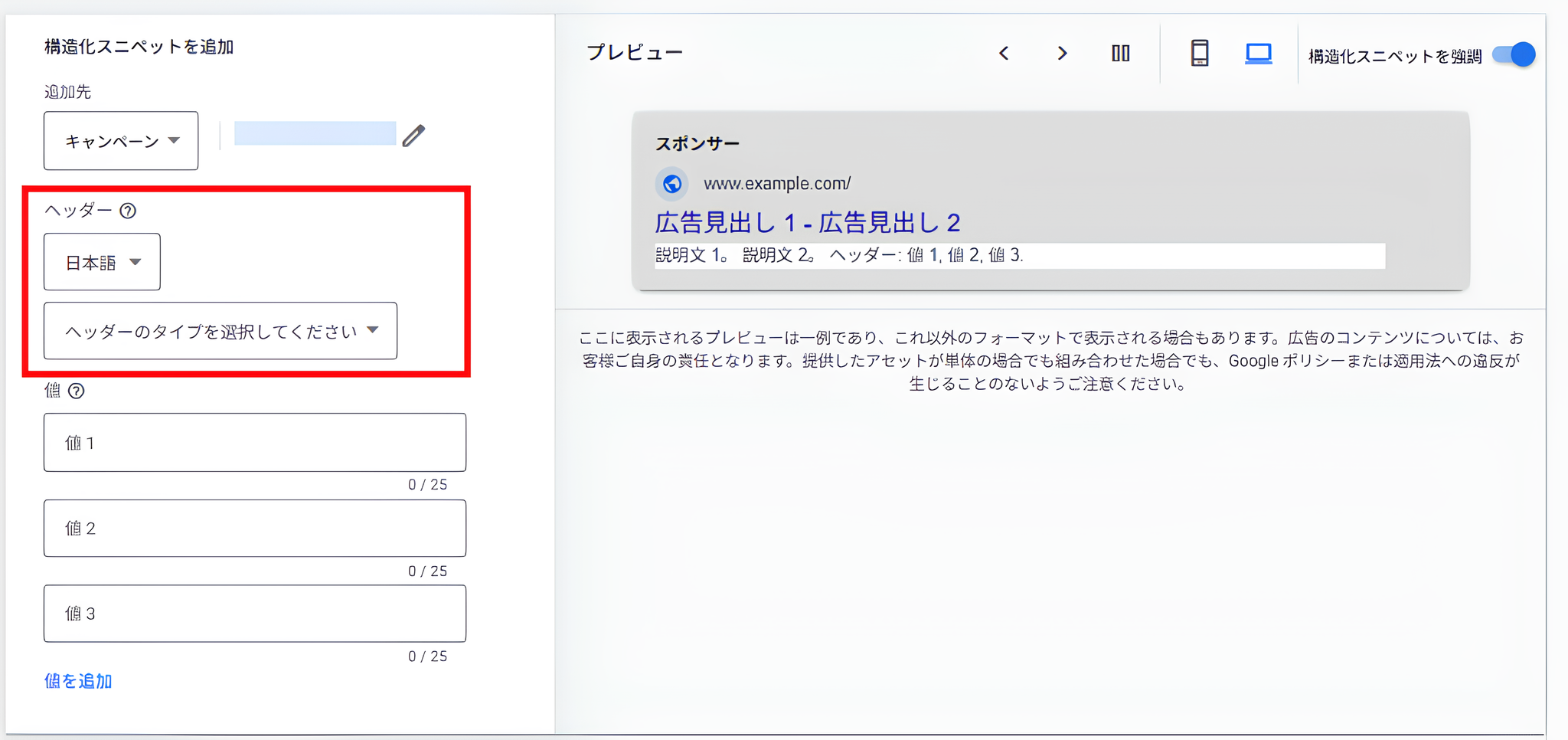
Task: Pause the preview rotation
Action: [1120, 53]
